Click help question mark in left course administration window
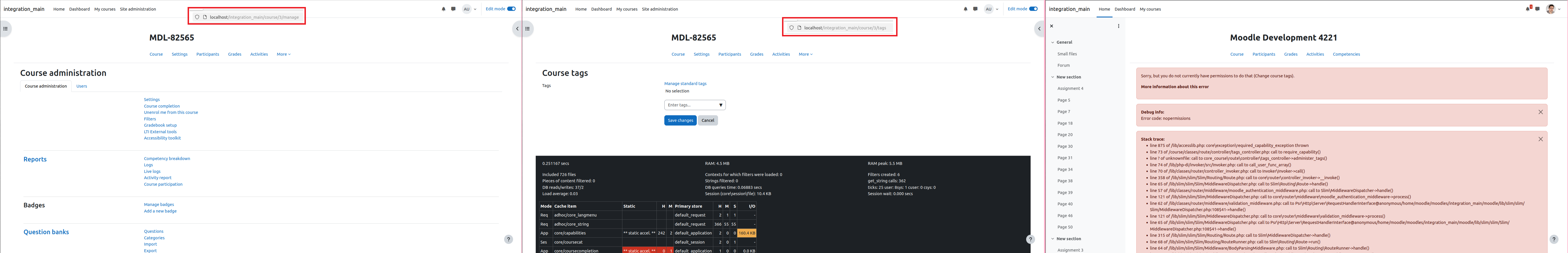Image resolution: width=1568 pixels, height=253 pixels. pyautogui.click(x=508, y=239)
